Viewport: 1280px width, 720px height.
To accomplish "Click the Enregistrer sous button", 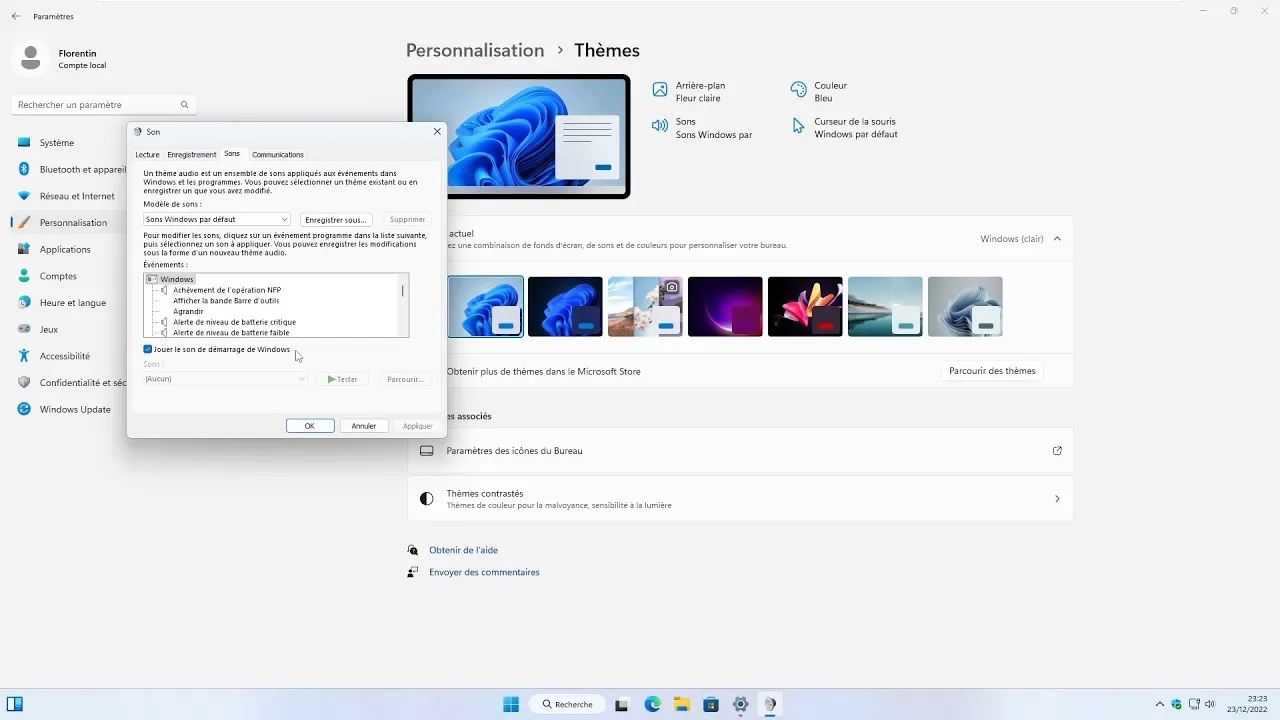I will [335, 219].
